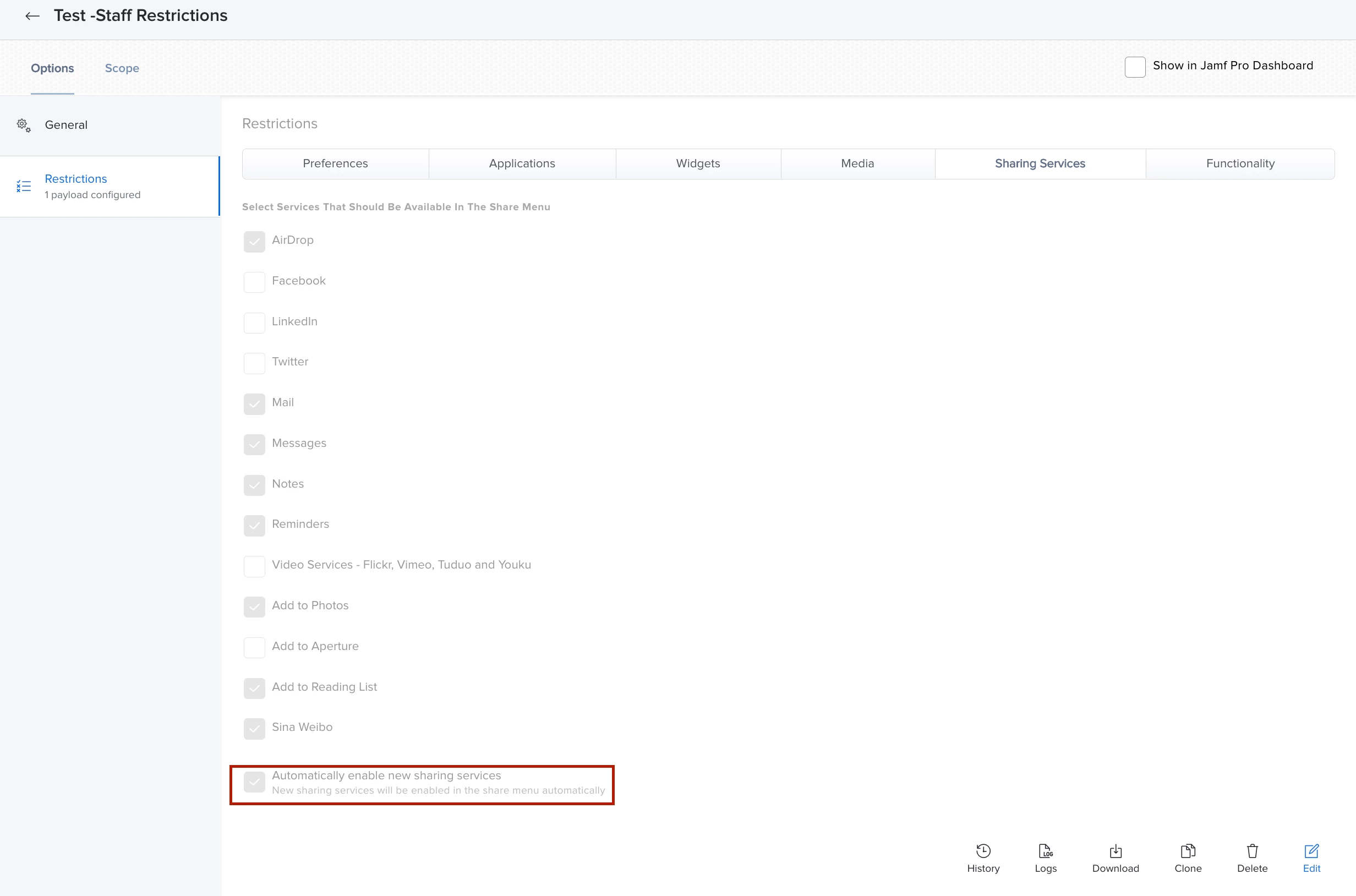Open the History icon
The height and width of the screenshot is (896, 1356).
[983, 851]
